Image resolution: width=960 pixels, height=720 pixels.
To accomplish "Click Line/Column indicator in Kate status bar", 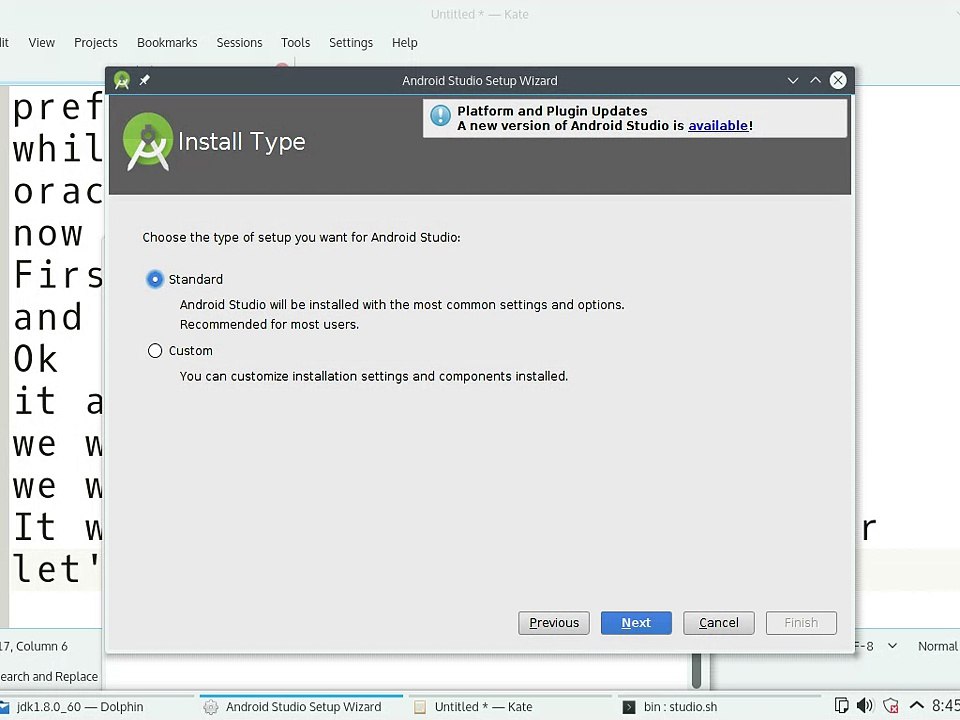I will [34, 646].
